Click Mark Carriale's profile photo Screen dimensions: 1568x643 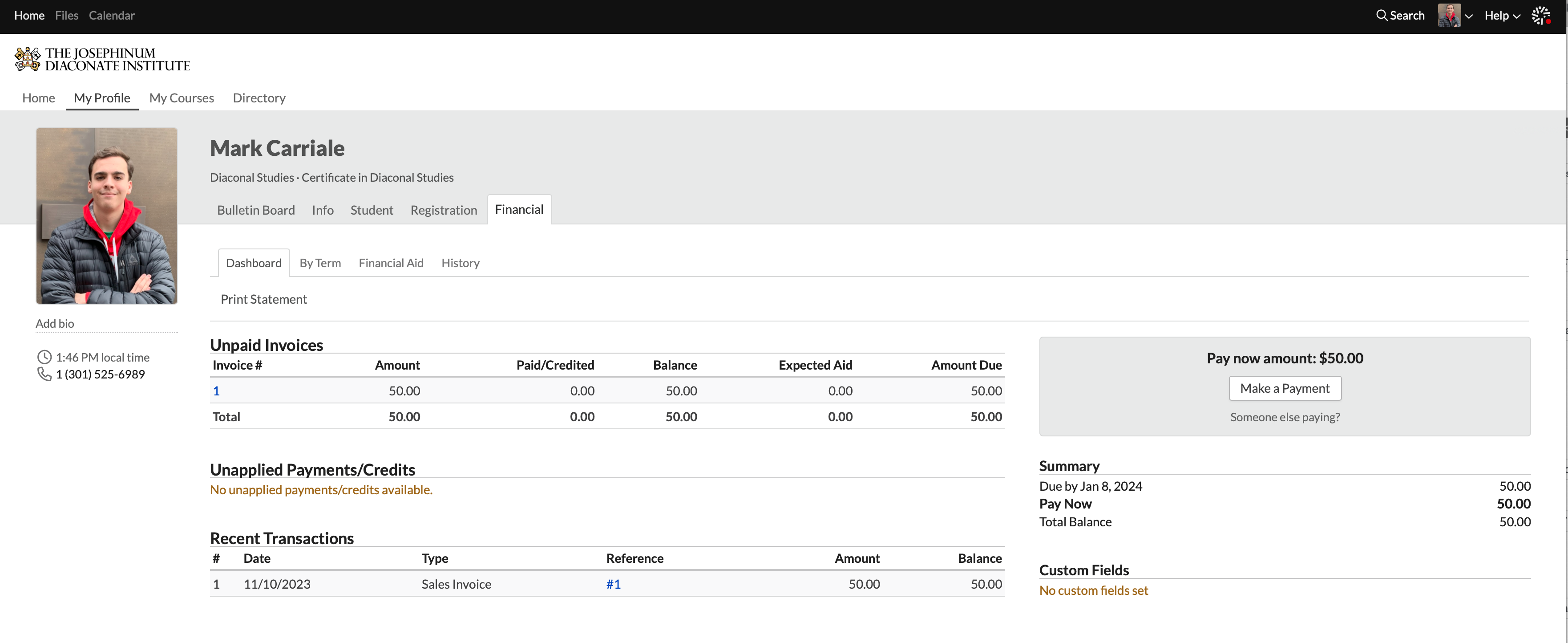click(106, 216)
